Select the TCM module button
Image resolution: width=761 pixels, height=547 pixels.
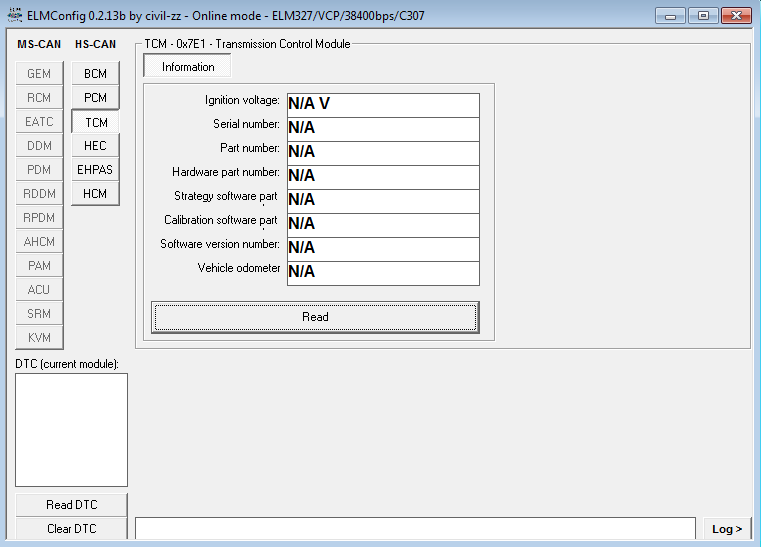point(95,122)
